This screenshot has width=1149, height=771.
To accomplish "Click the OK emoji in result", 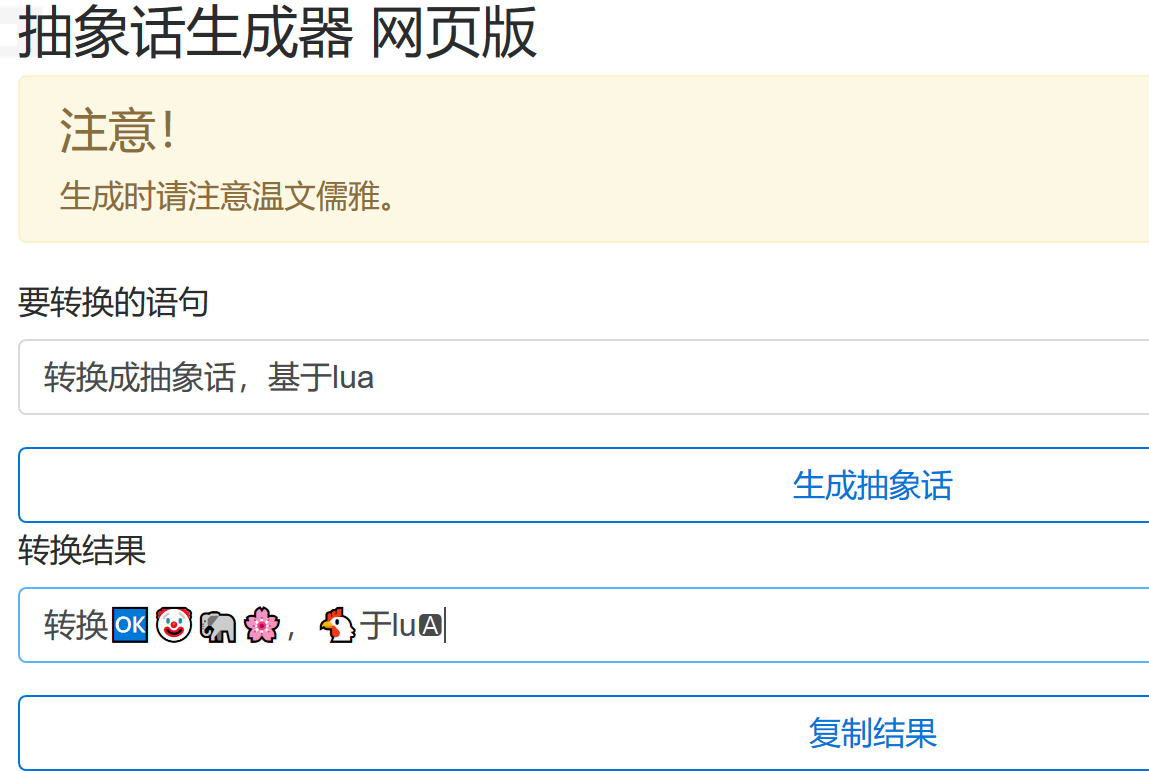I will [130, 626].
